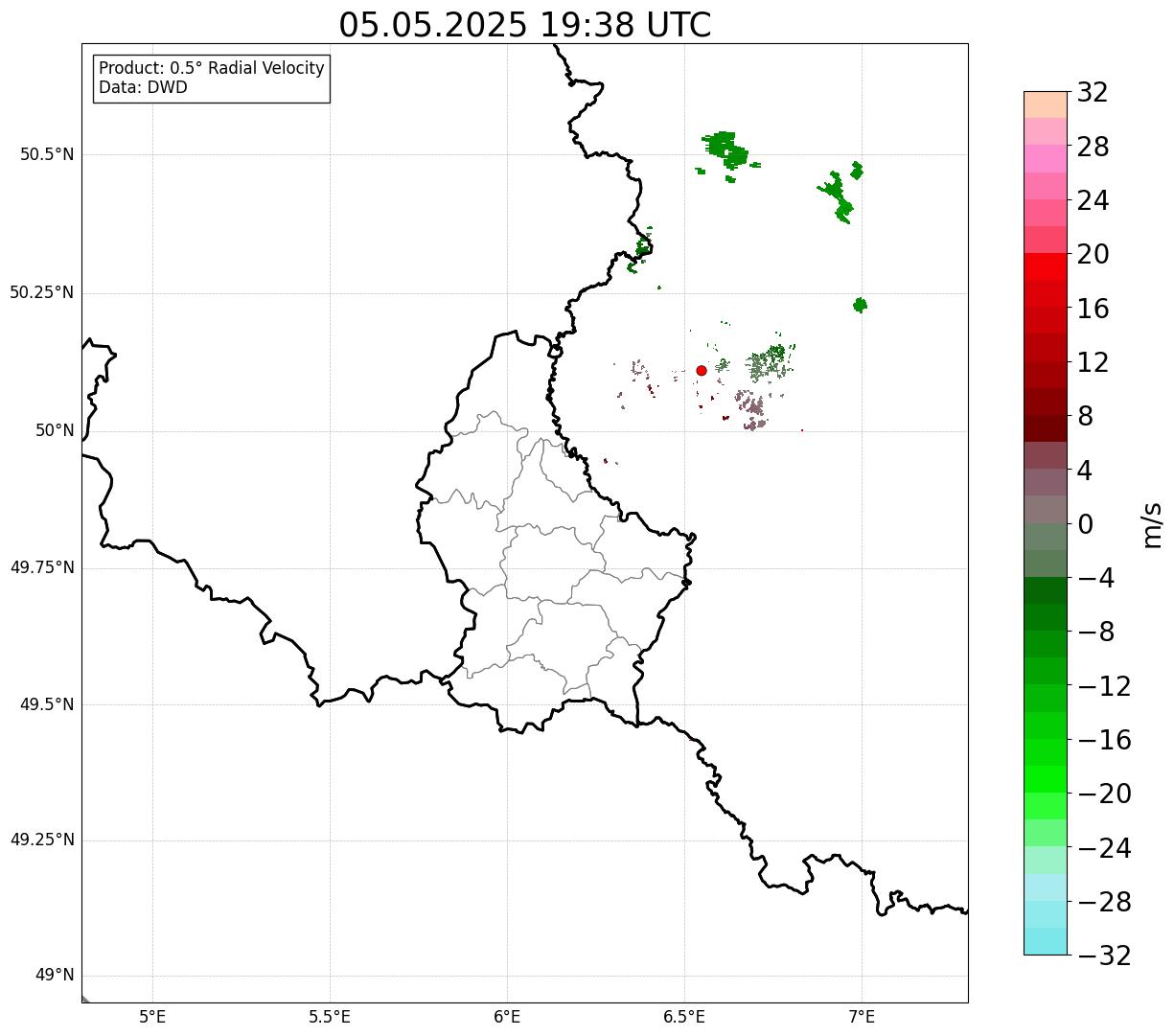Click the 7°E longitude label
Screen dimensions: 1174x1036
pos(862,1016)
